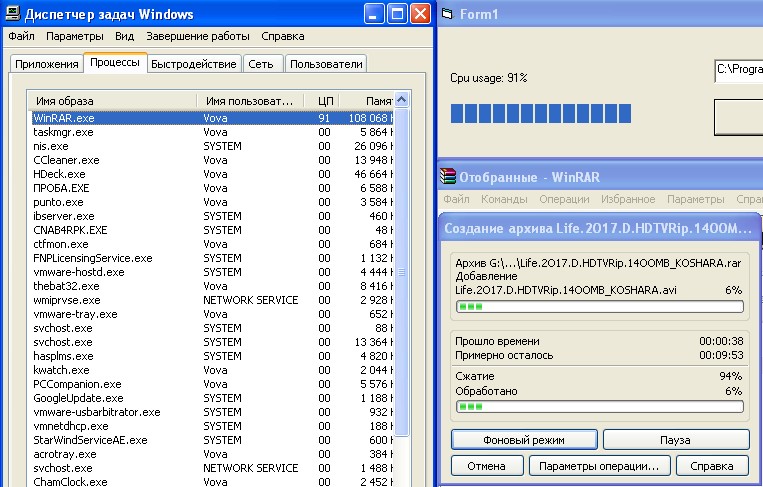Click the Фоновый режим button
Image resolution: width=763 pixels, height=487 pixels.
(524, 440)
